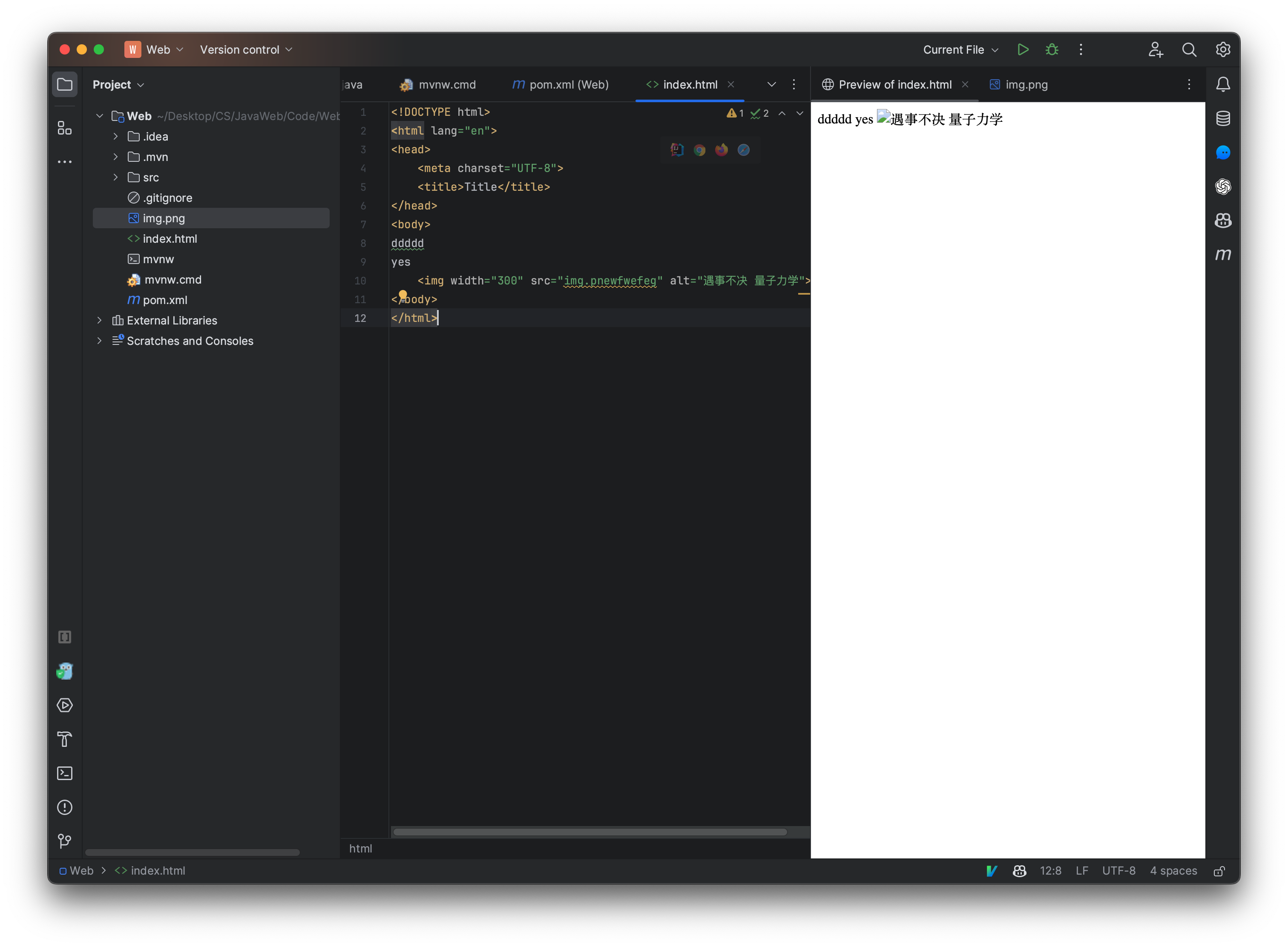Open the Structure tool window icon
The width and height of the screenshot is (1288, 947).
[65, 128]
